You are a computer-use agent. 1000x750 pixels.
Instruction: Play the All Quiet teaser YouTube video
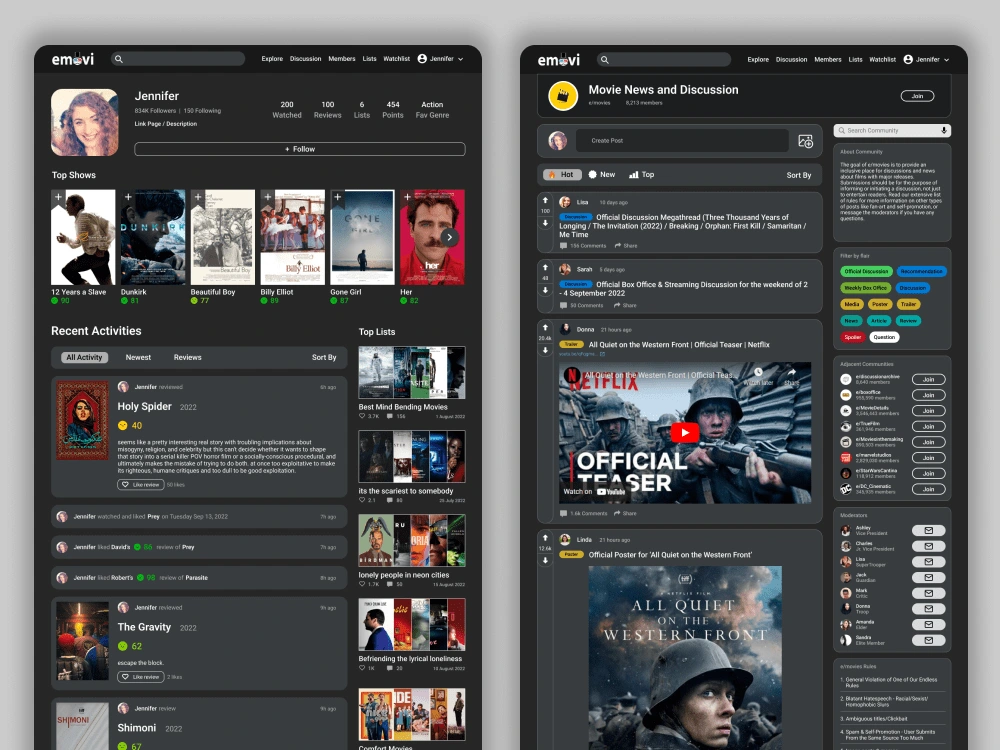(x=685, y=432)
